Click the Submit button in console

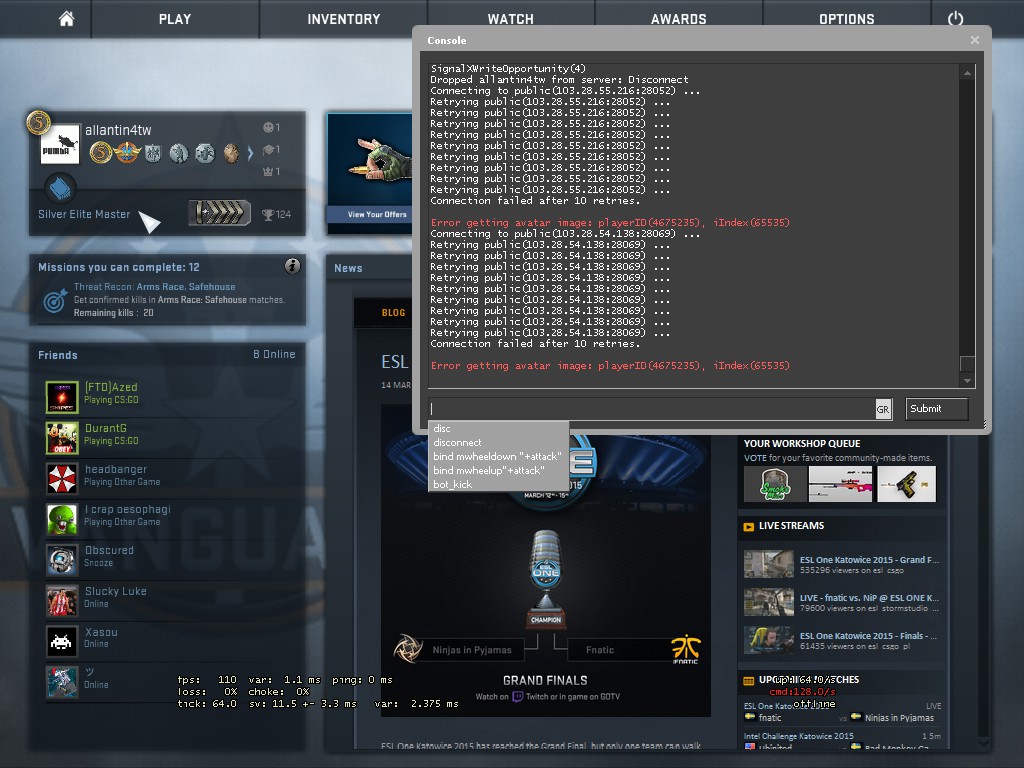click(x=936, y=409)
